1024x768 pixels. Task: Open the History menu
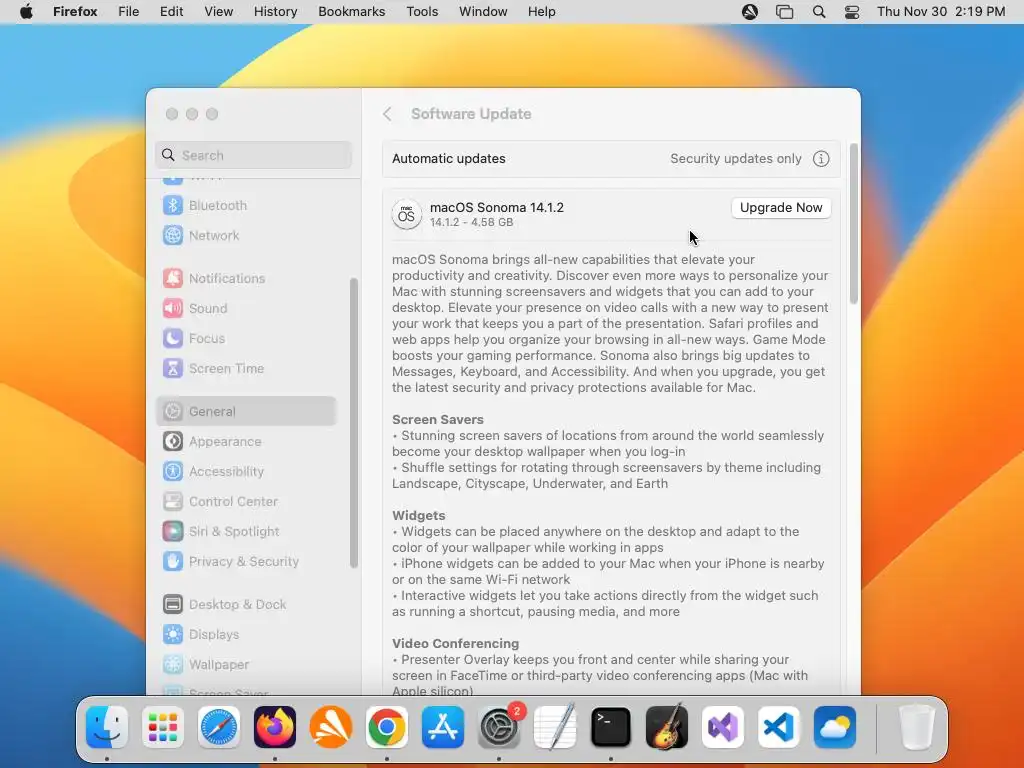click(x=276, y=12)
